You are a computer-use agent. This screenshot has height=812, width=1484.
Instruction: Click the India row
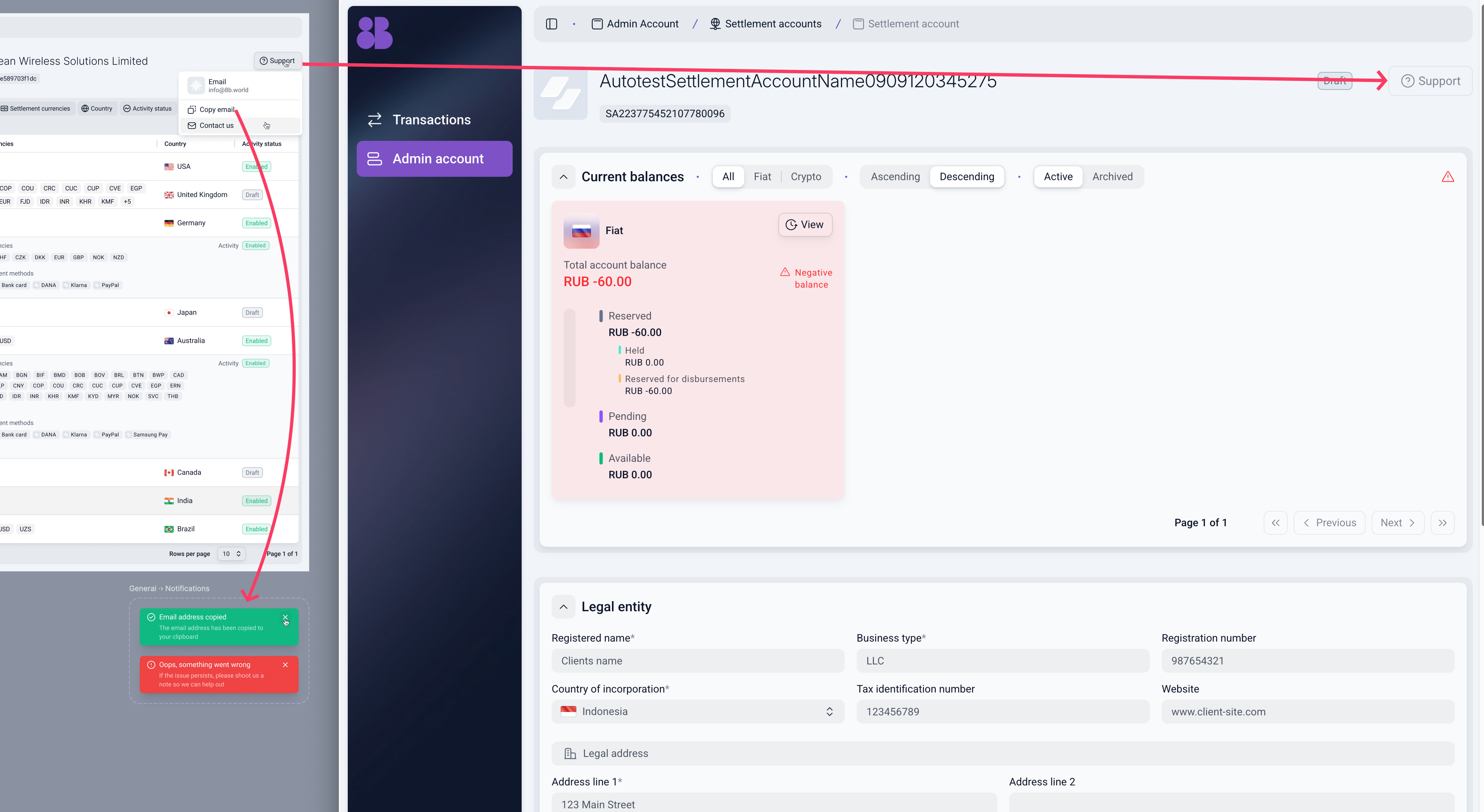pyautogui.click(x=149, y=501)
